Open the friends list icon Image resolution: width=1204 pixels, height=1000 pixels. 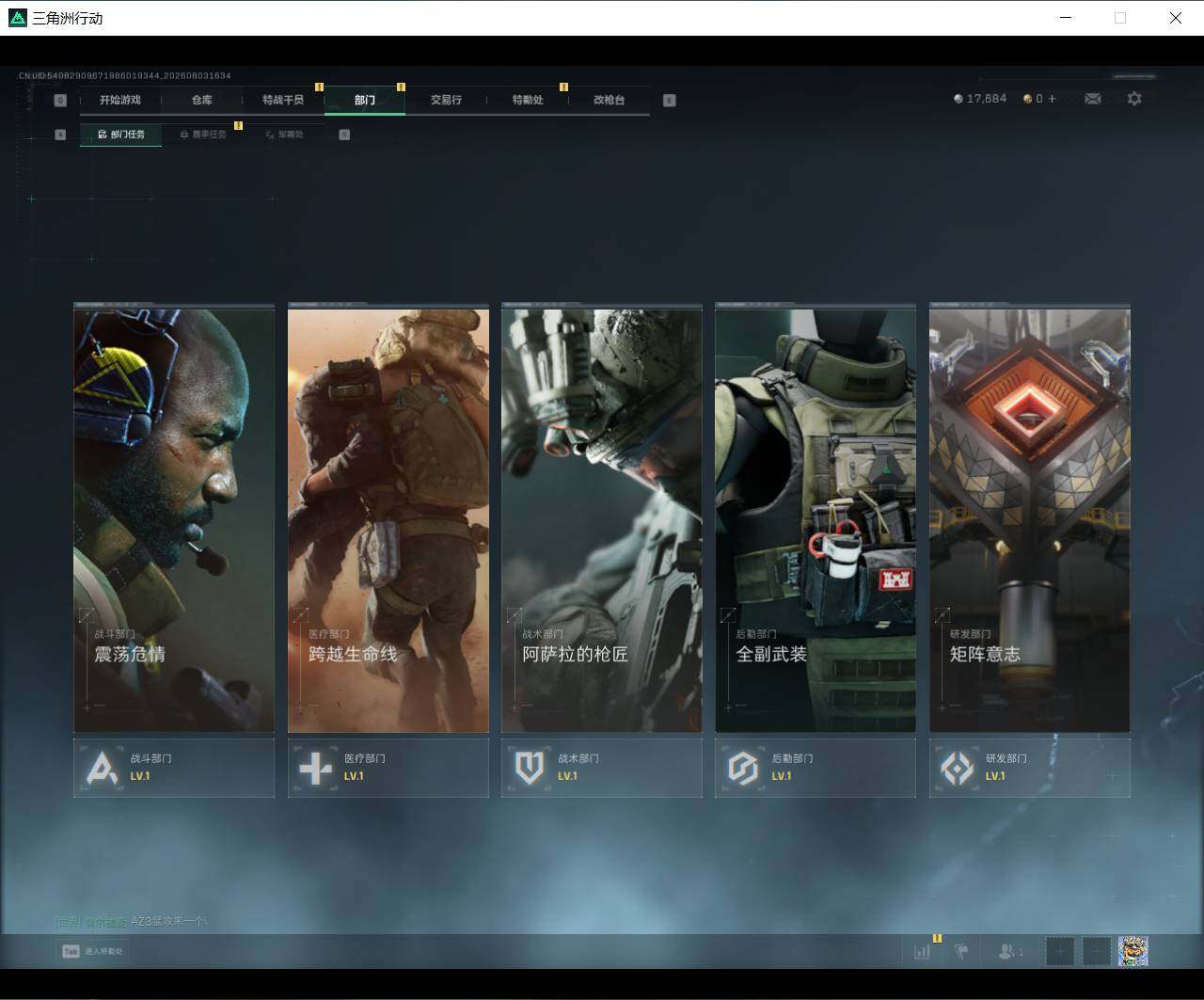click(x=1010, y=952)
